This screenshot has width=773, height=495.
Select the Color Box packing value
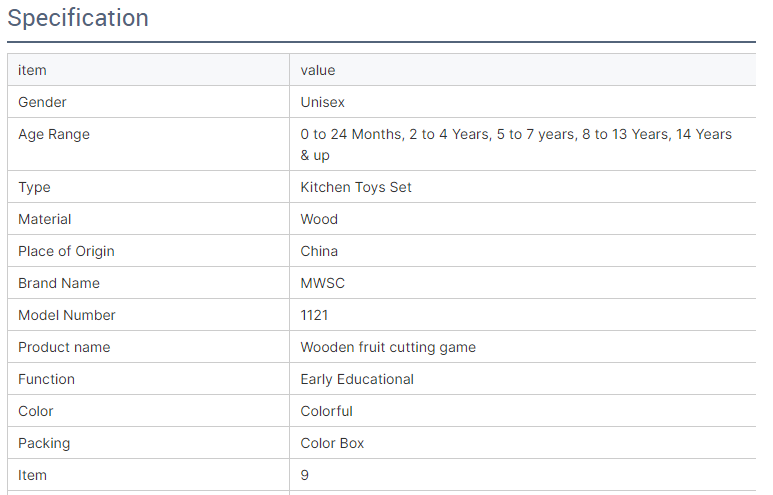(332, 443)
